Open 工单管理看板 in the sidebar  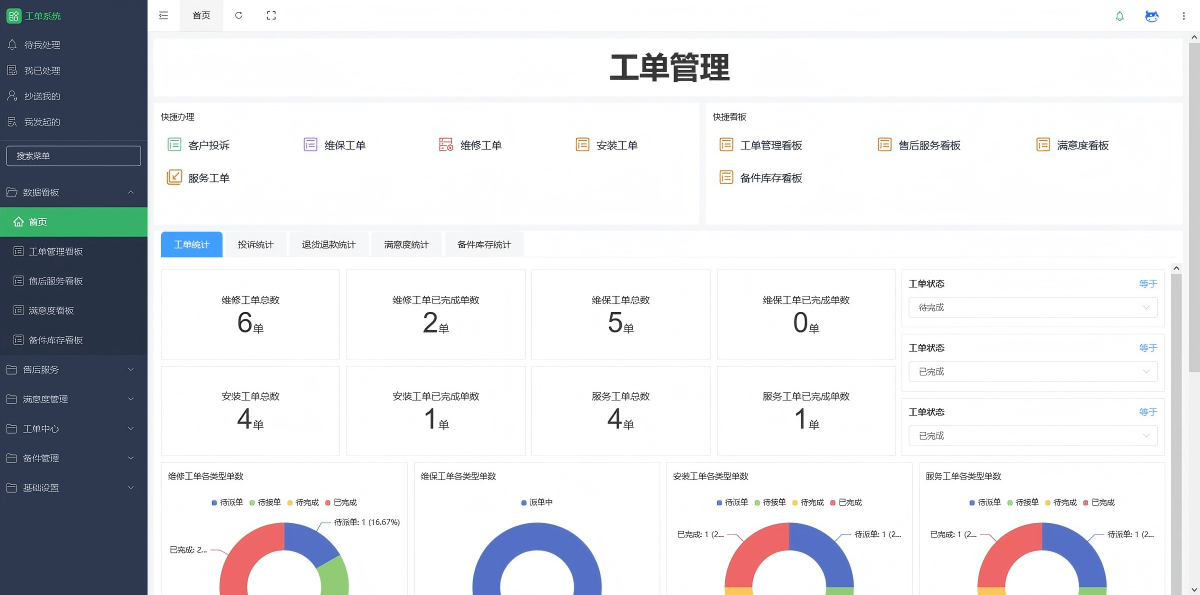pyautogui.click(x=74, y=251)
